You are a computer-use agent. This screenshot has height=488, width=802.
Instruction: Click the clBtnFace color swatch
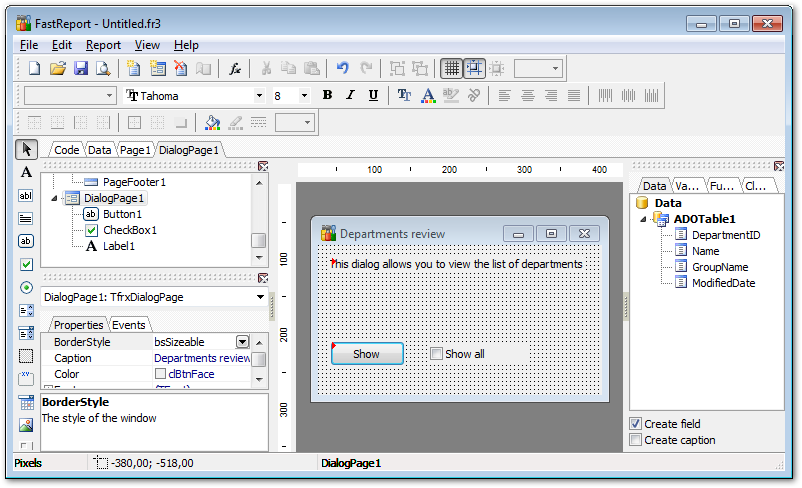(160, 374)
